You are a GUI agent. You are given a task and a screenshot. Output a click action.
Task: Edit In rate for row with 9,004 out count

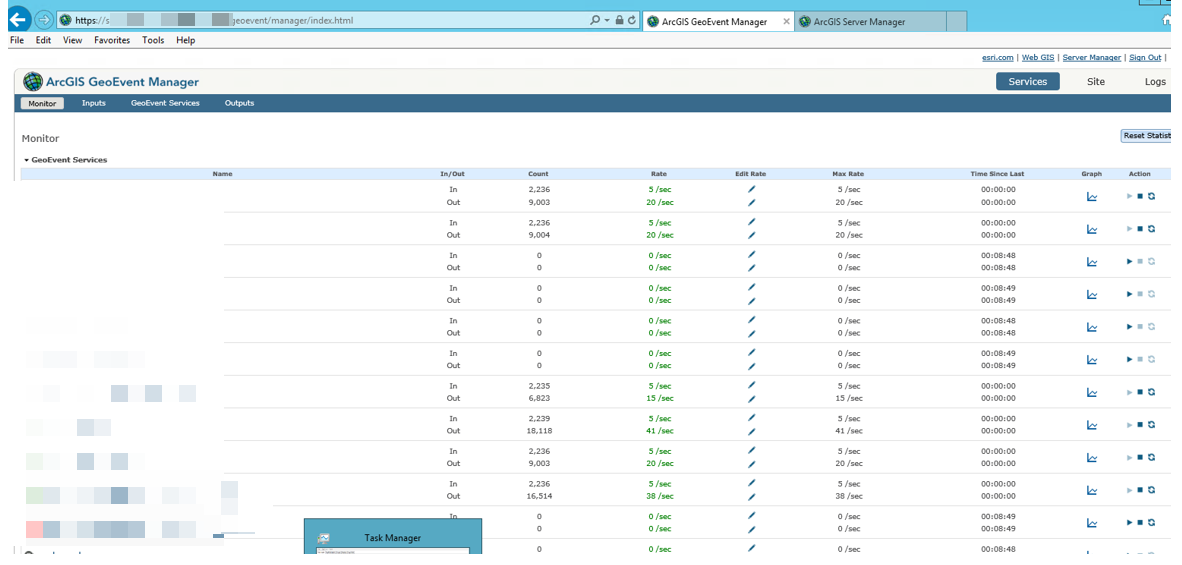pos(751,222)
